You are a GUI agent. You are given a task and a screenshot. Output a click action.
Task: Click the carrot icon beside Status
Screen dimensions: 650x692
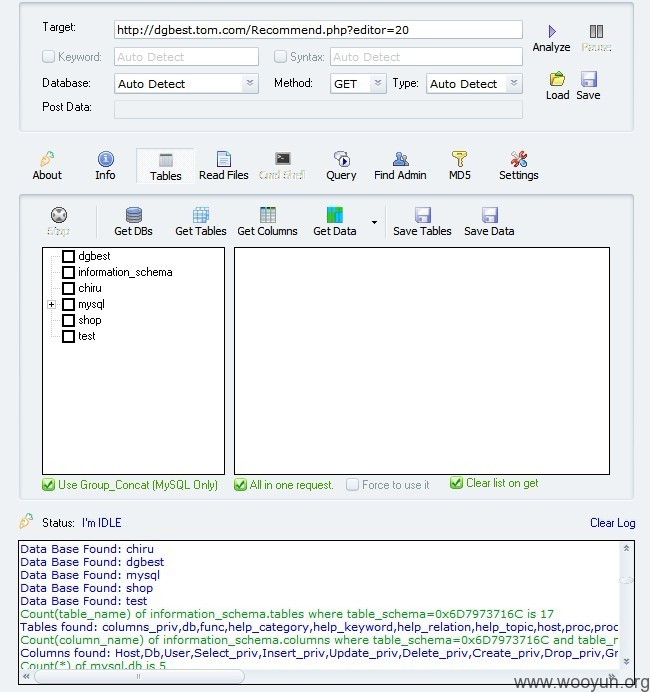click(x=26, y=521)
